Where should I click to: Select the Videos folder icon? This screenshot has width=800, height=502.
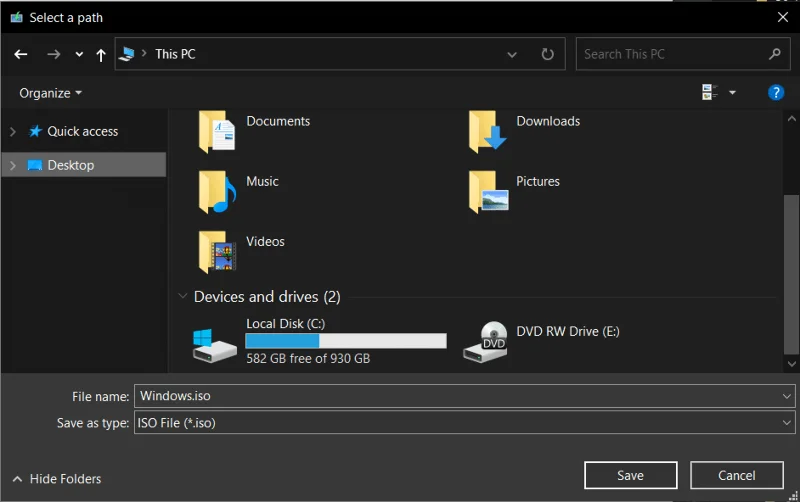[x=217, y=252]
